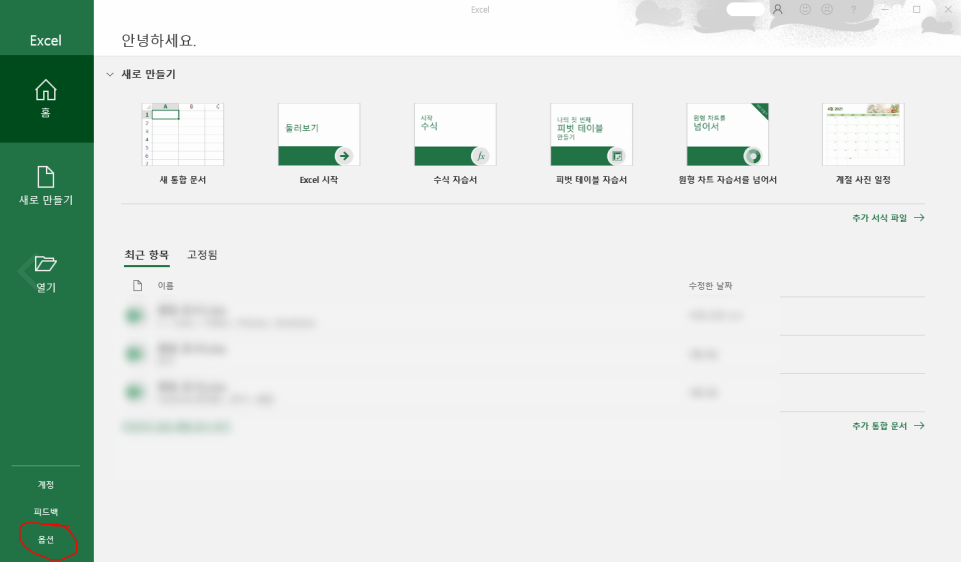Follow the 추가 통합 문서 link
The height and width of the screenshot is (562, 961).
coord(888,425)
